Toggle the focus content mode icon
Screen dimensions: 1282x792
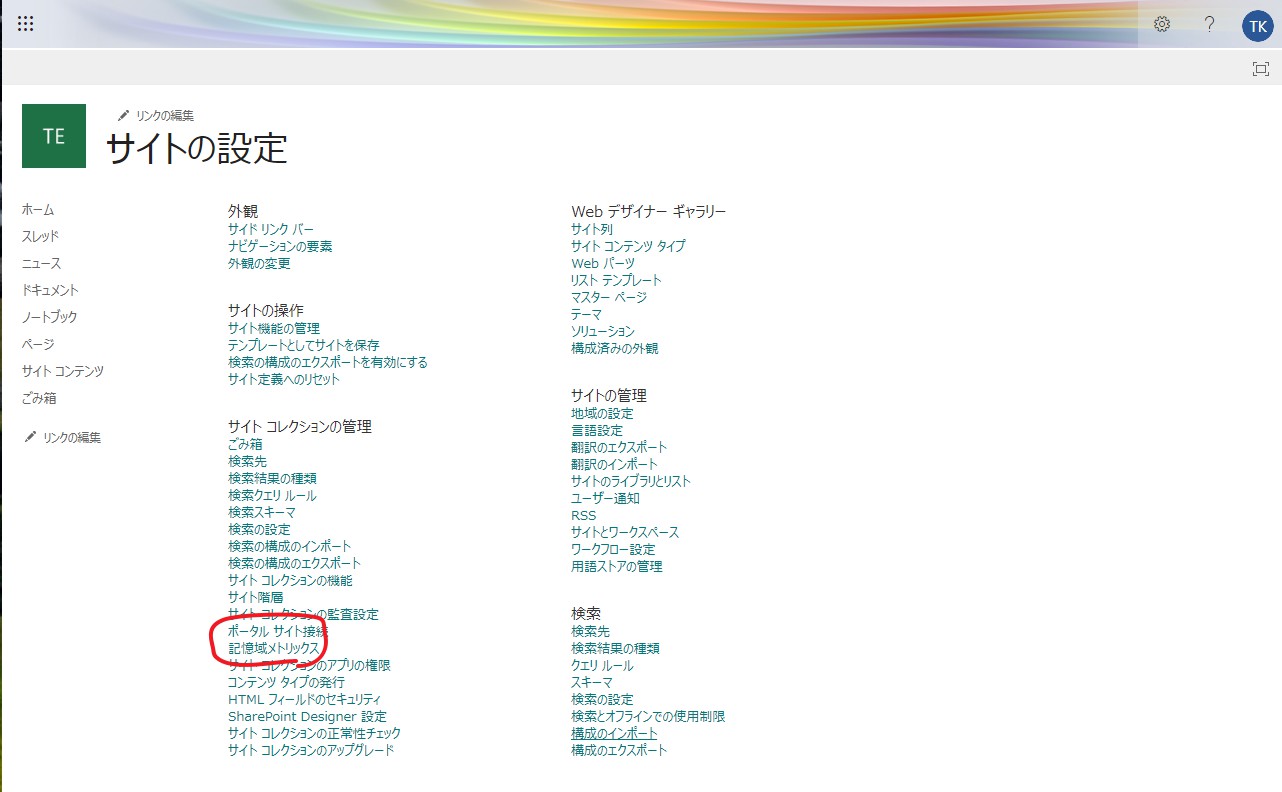tap(1261, 69)
